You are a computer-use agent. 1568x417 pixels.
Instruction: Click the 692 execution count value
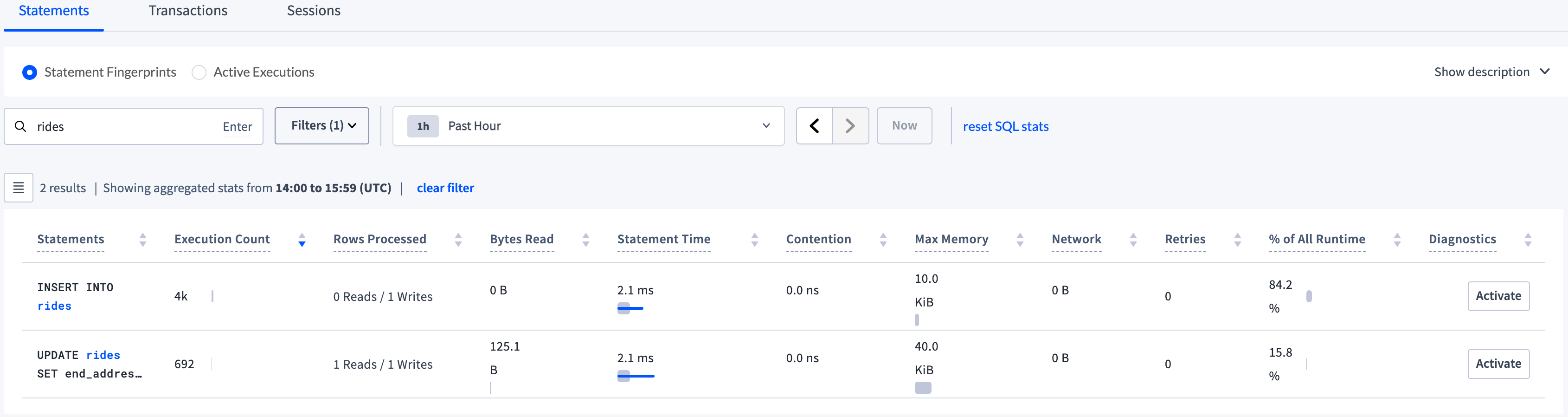pyautogui.click(x=184, y=364)
